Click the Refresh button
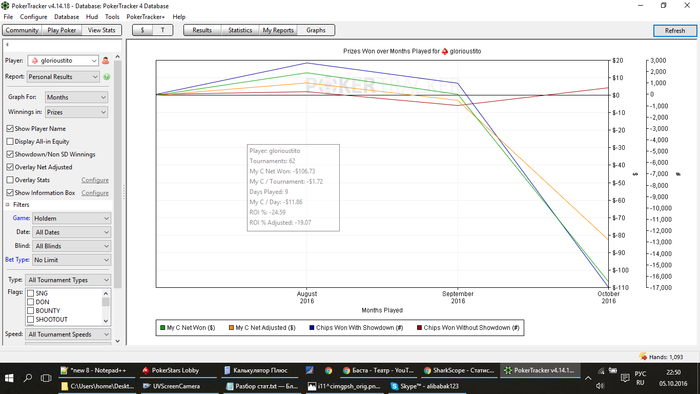The width and height of the screenshot is (700, 394). [x=675, y=30]
